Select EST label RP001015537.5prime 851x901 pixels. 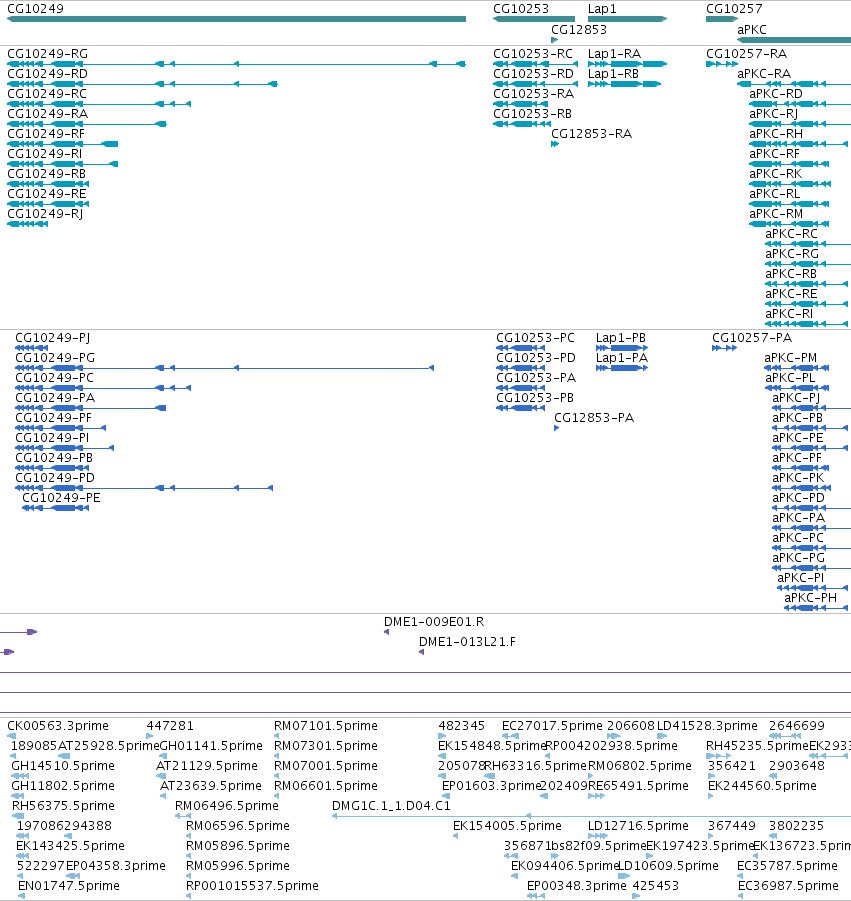click(x=252, y=885)
